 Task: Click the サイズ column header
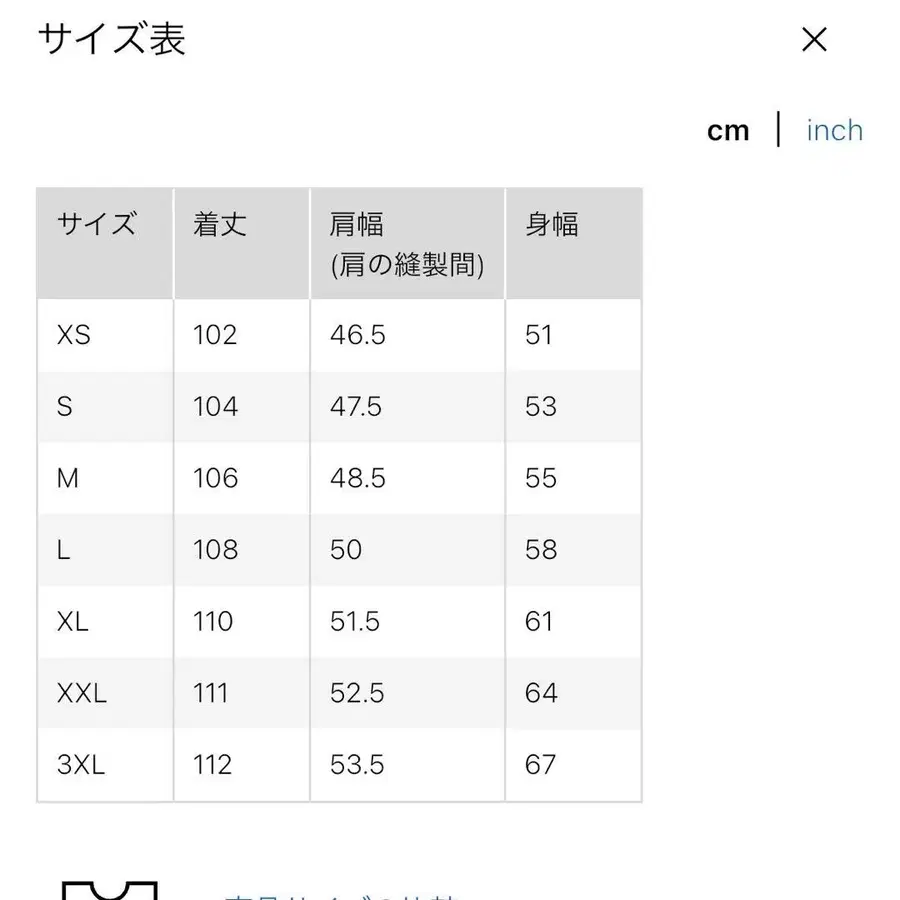coord(95,225)
